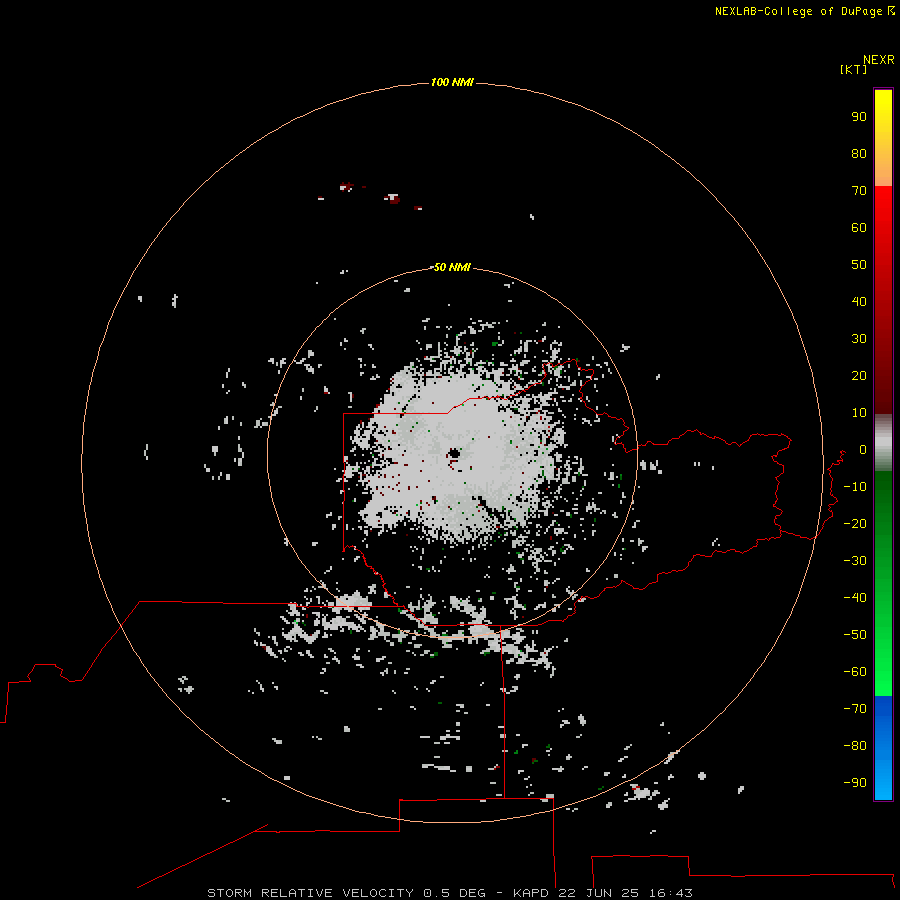Click the 0 value on velocity scale
900x900 pixels.
pos(862,450)
